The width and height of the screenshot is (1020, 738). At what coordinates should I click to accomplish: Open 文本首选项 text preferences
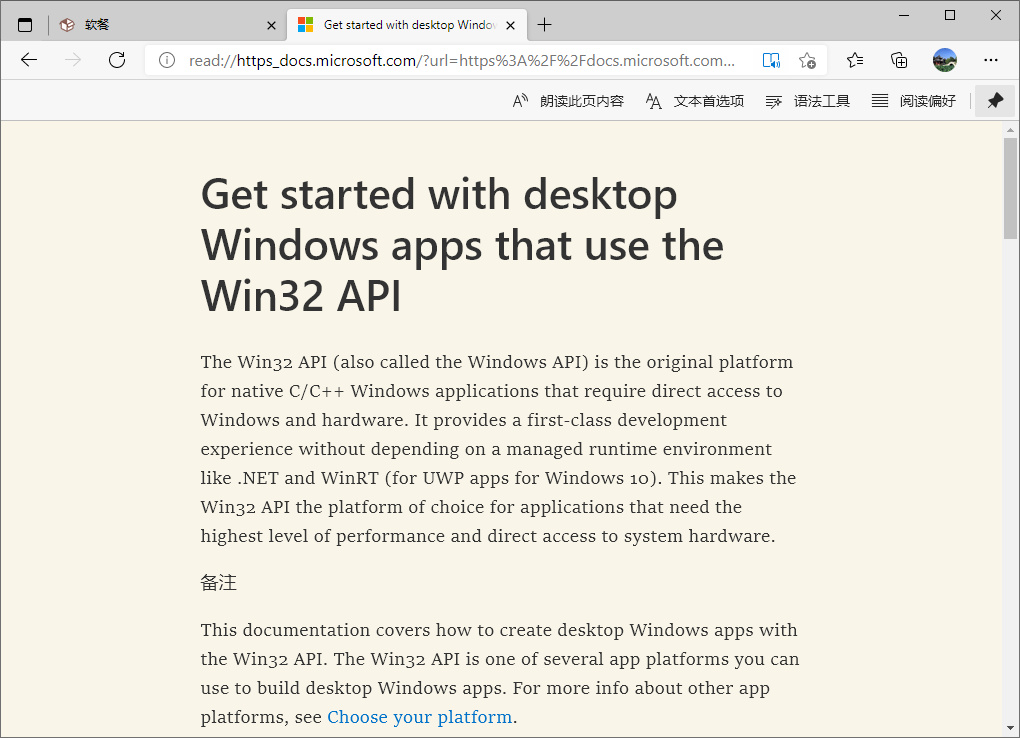coord(695,101)
